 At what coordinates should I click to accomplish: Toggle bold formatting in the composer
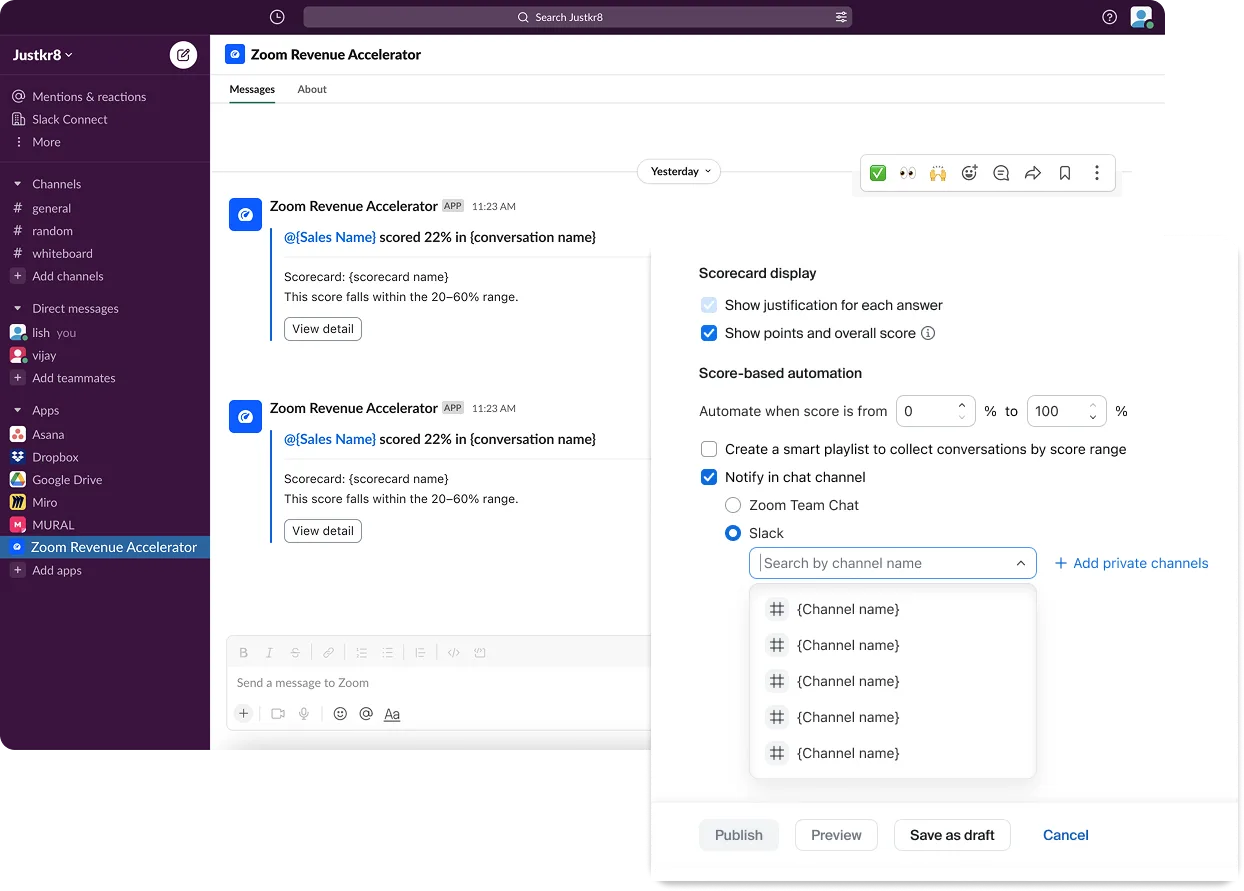click(x=243, y=652)
